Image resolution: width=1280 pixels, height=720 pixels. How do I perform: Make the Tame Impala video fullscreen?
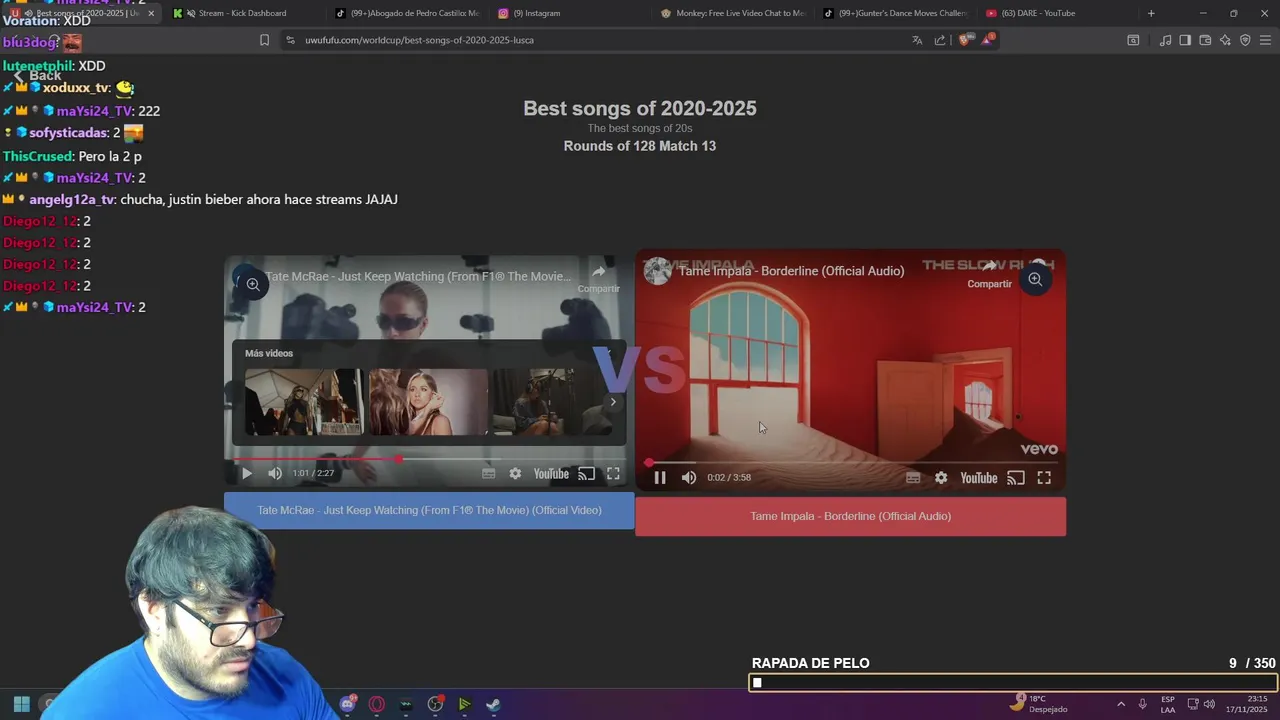tap(1044, 478)
